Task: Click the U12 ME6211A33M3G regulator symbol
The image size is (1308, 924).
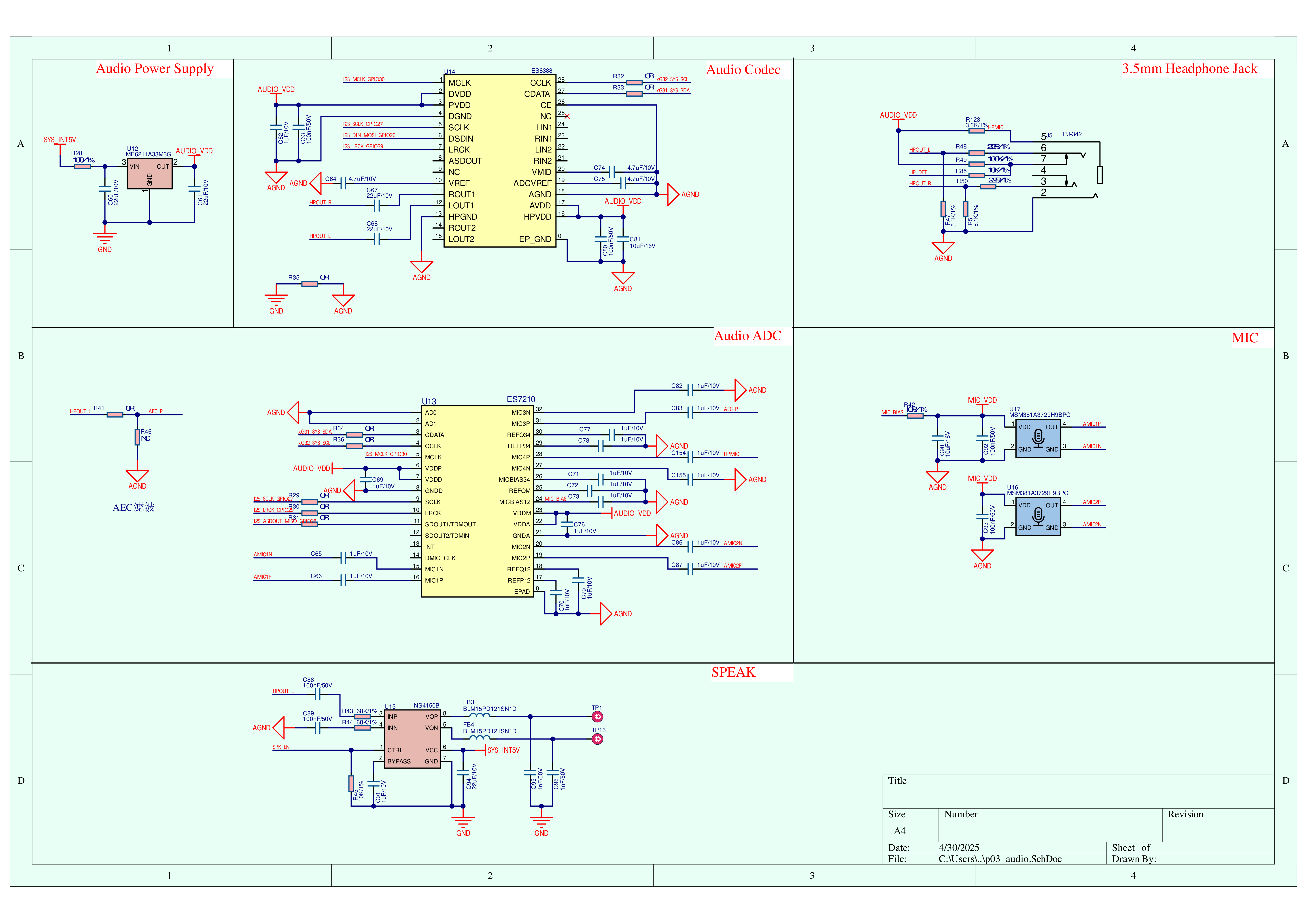Action: point(149,174)
